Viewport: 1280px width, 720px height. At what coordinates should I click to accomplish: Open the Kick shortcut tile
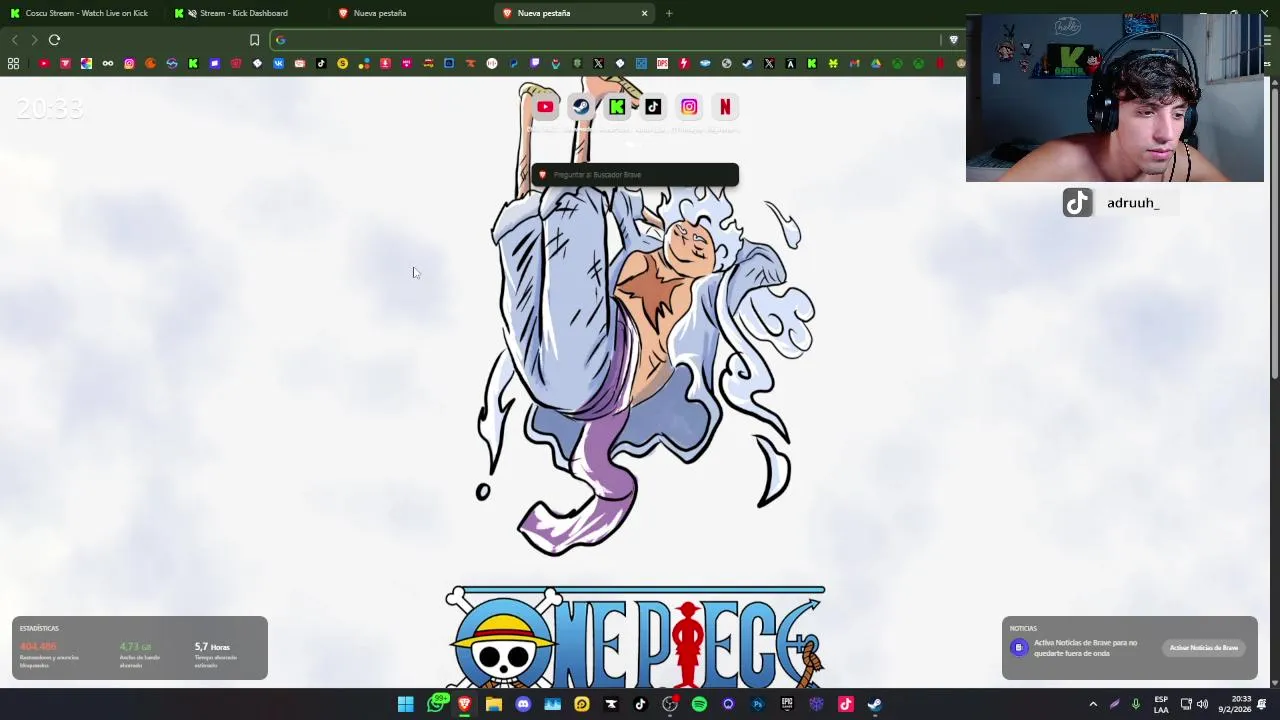pos(617,107)
